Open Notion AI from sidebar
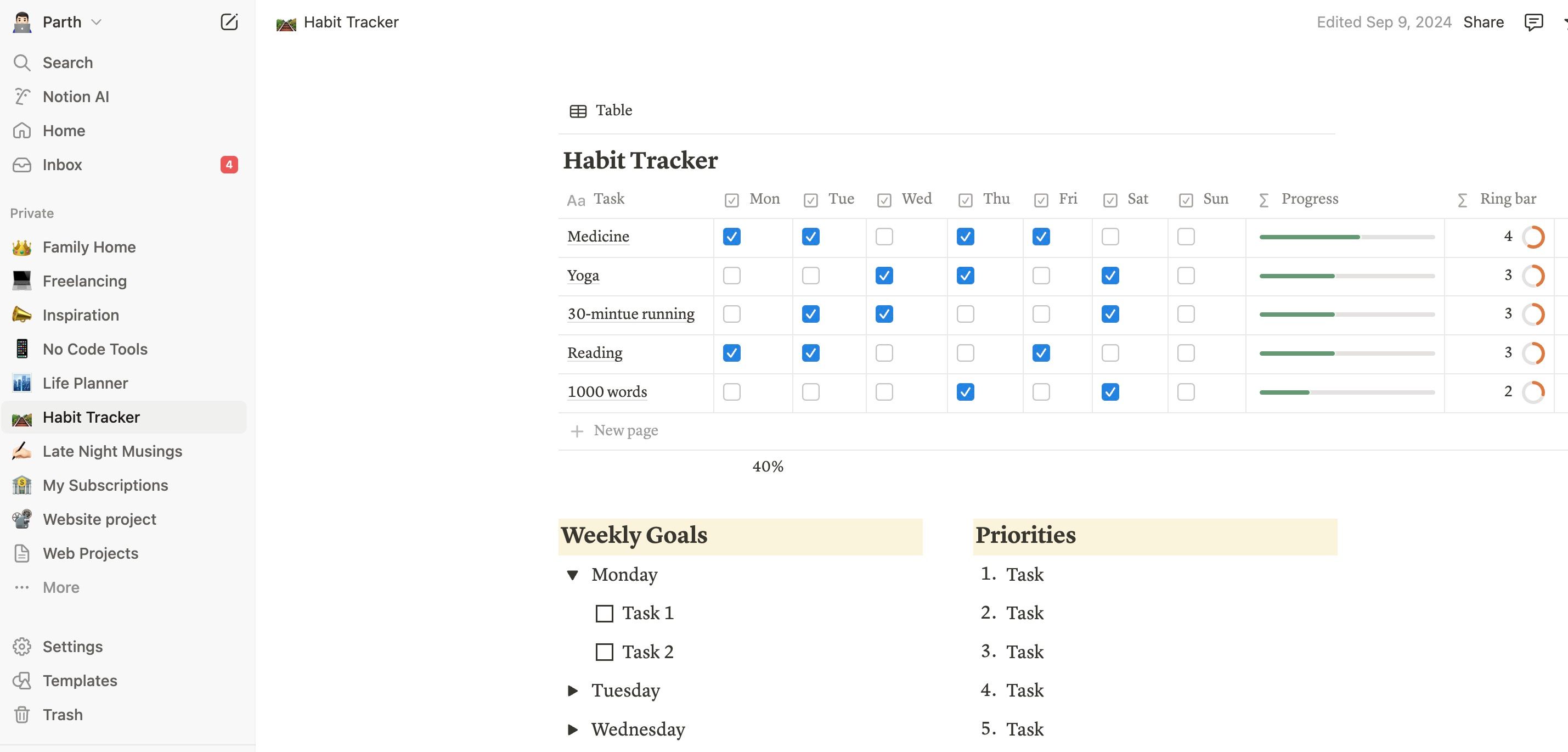Viewport: 1568px width, 752px height. [x=76, y=97]
